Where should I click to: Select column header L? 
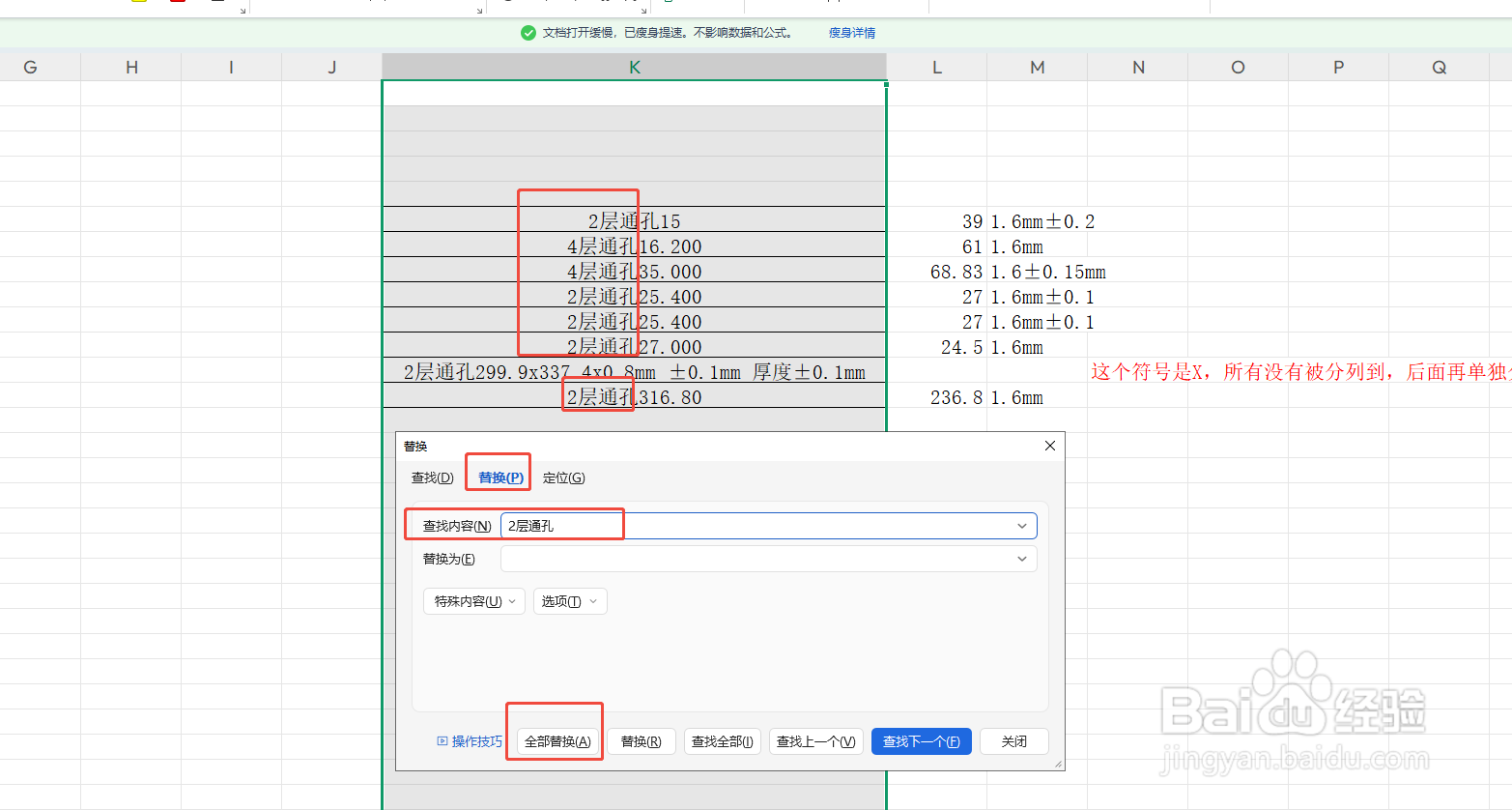click(x=937, y=67)
